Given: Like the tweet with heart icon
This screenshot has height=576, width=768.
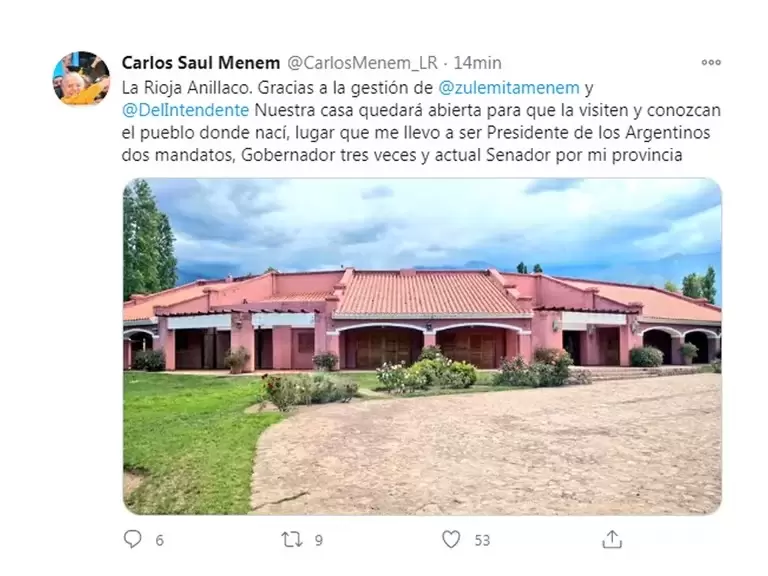Looking at the screenshot, I should click(451, 539).
